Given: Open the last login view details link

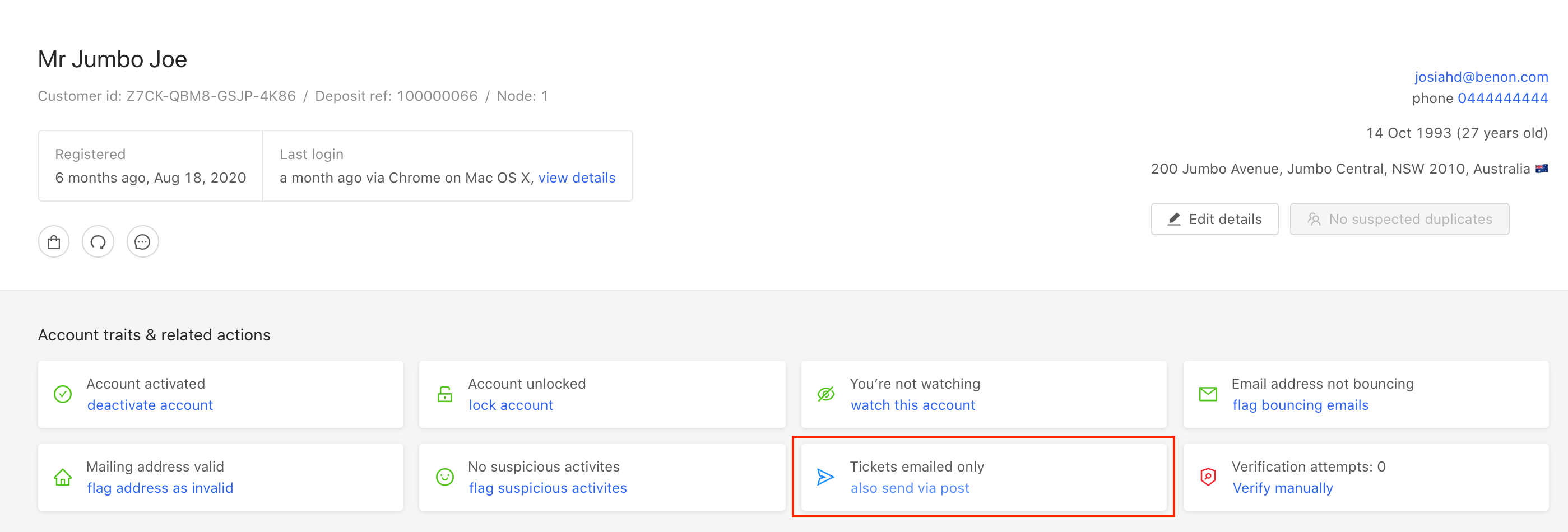Looking at the screenshot, I should coord(577,178).
